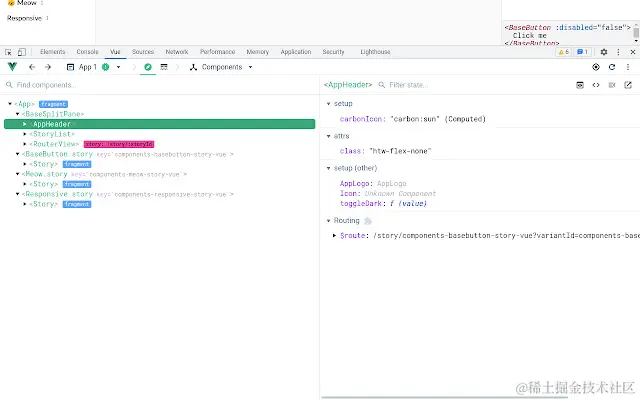Open the App 1 selector dropdown
This screenshot has height=400, width=640.
pos(94,67)
